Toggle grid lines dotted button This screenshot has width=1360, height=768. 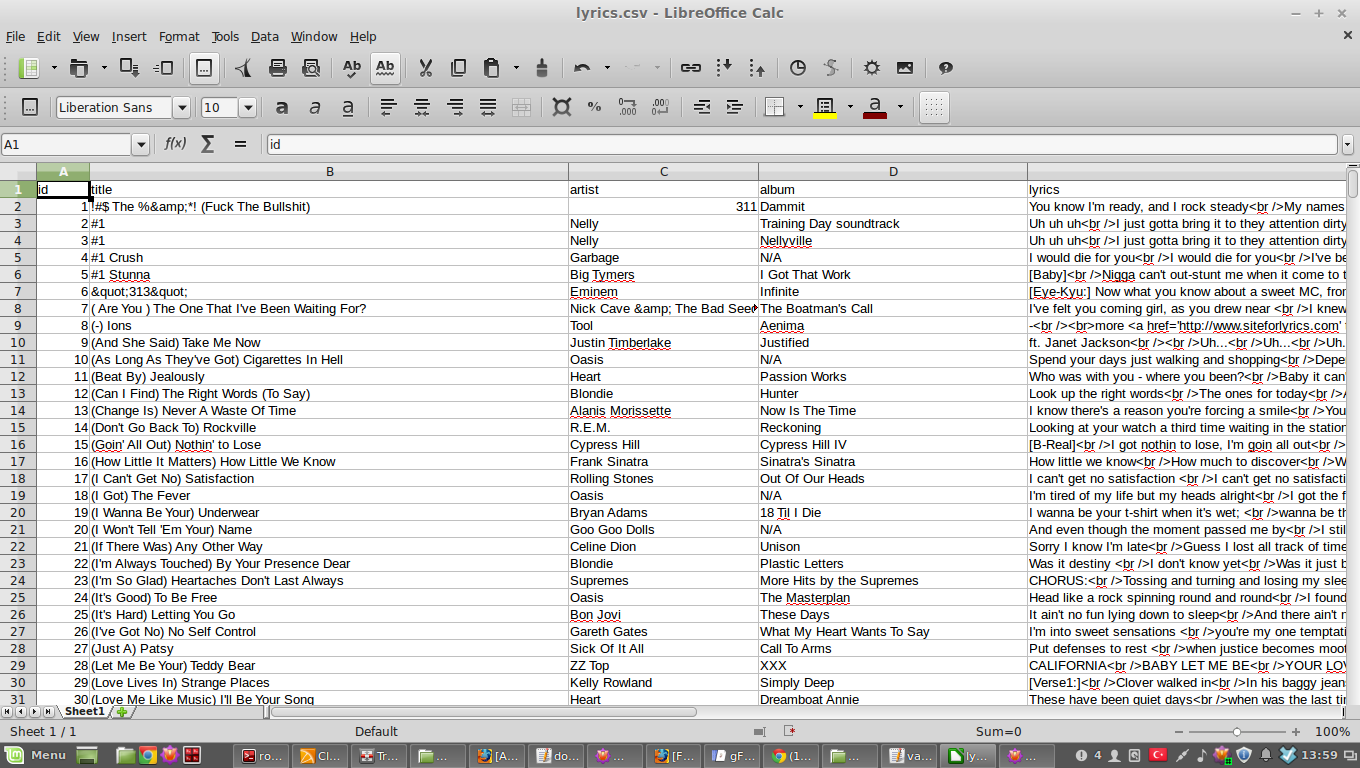point(933,107)
